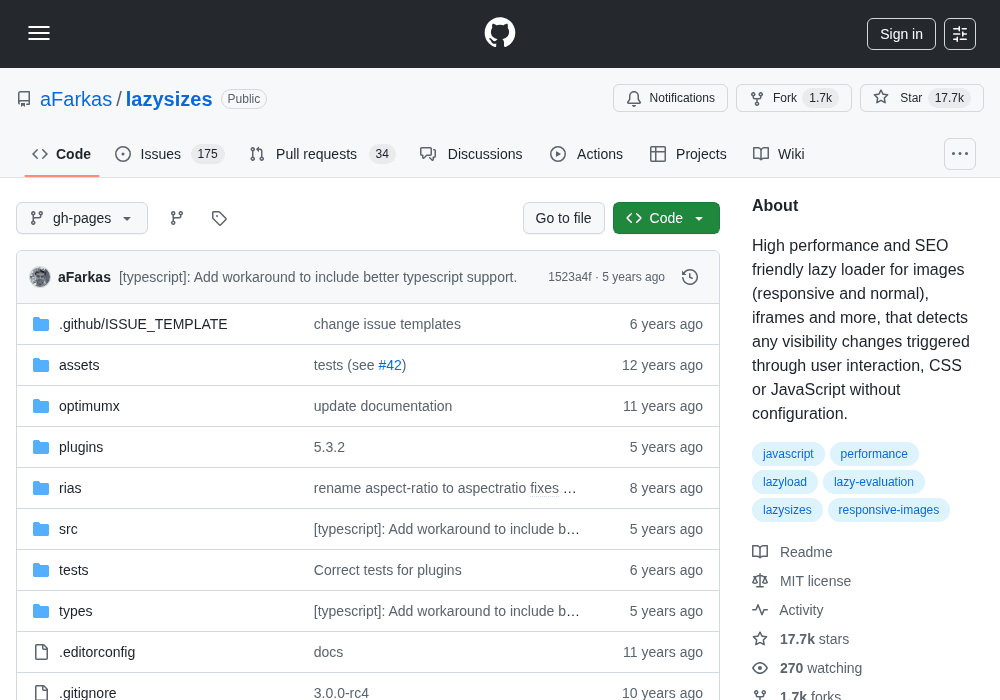Image resolution: width=1000 pixels, height=700 pixels.
Task: Open commit hash 1523a4f
Action: [570, 277]
